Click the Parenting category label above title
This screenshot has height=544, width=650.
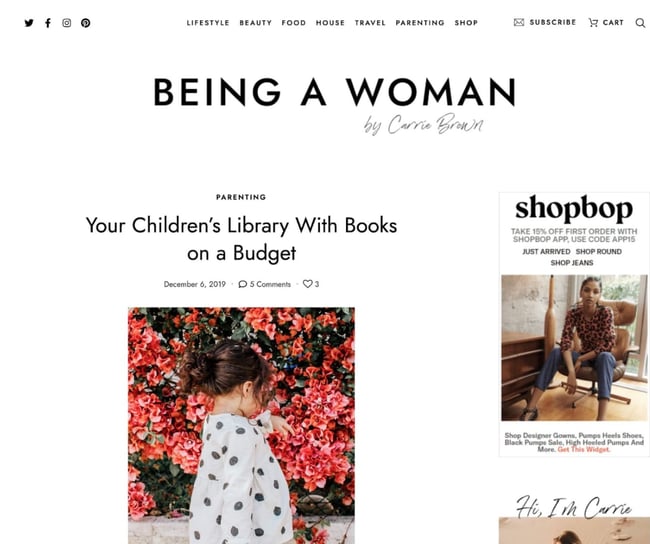[241, 198]
